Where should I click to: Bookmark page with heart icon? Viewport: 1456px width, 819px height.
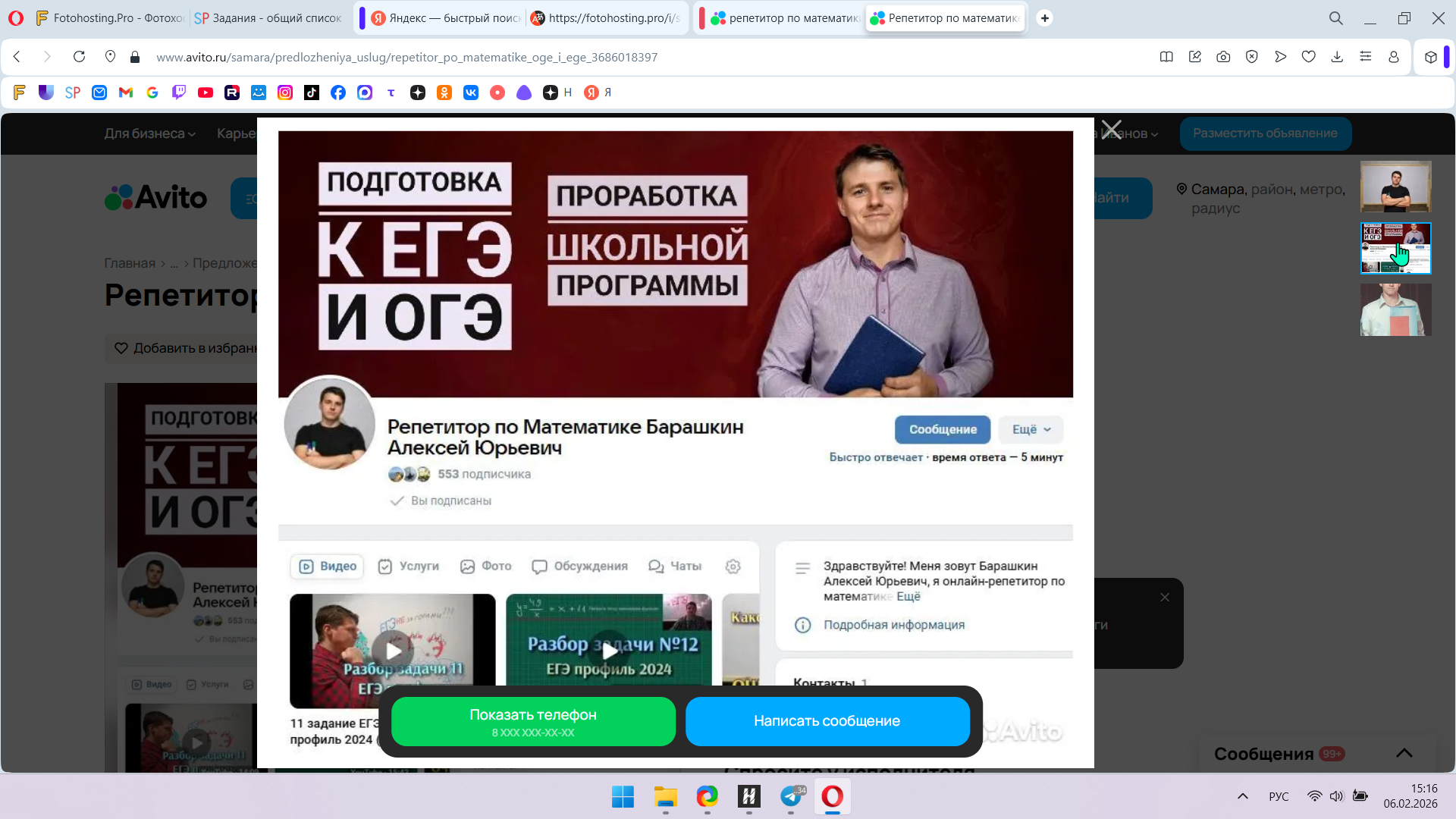tap(1308, 57)
